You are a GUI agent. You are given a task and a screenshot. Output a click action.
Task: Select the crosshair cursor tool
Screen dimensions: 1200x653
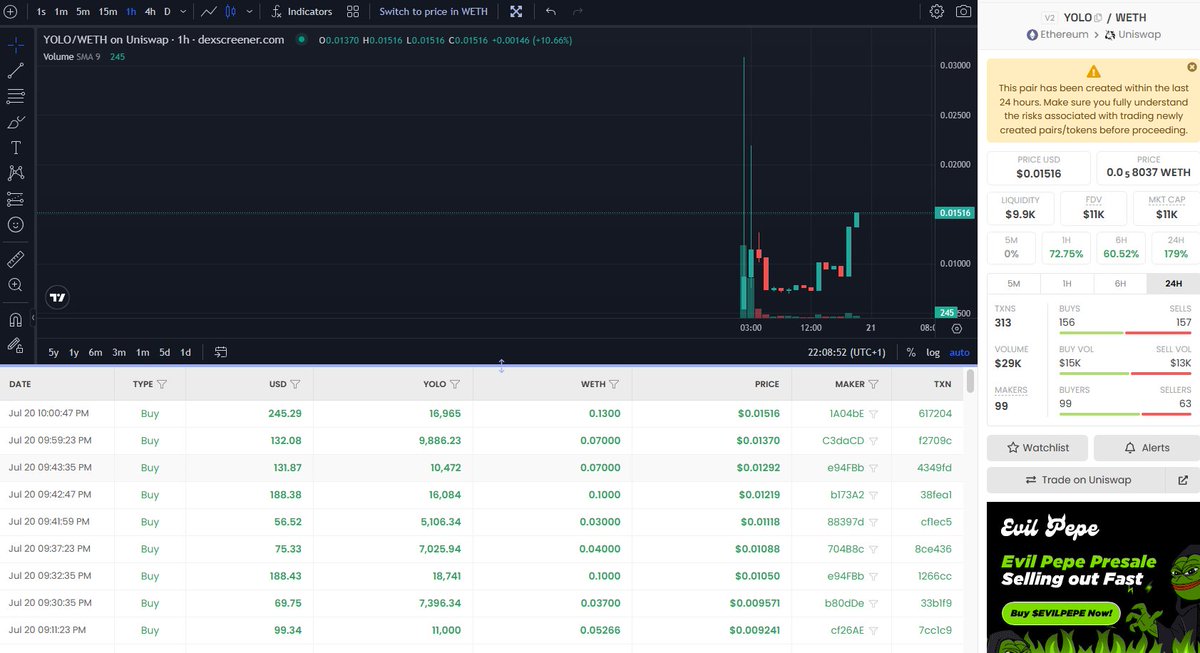tap(16, 45)
